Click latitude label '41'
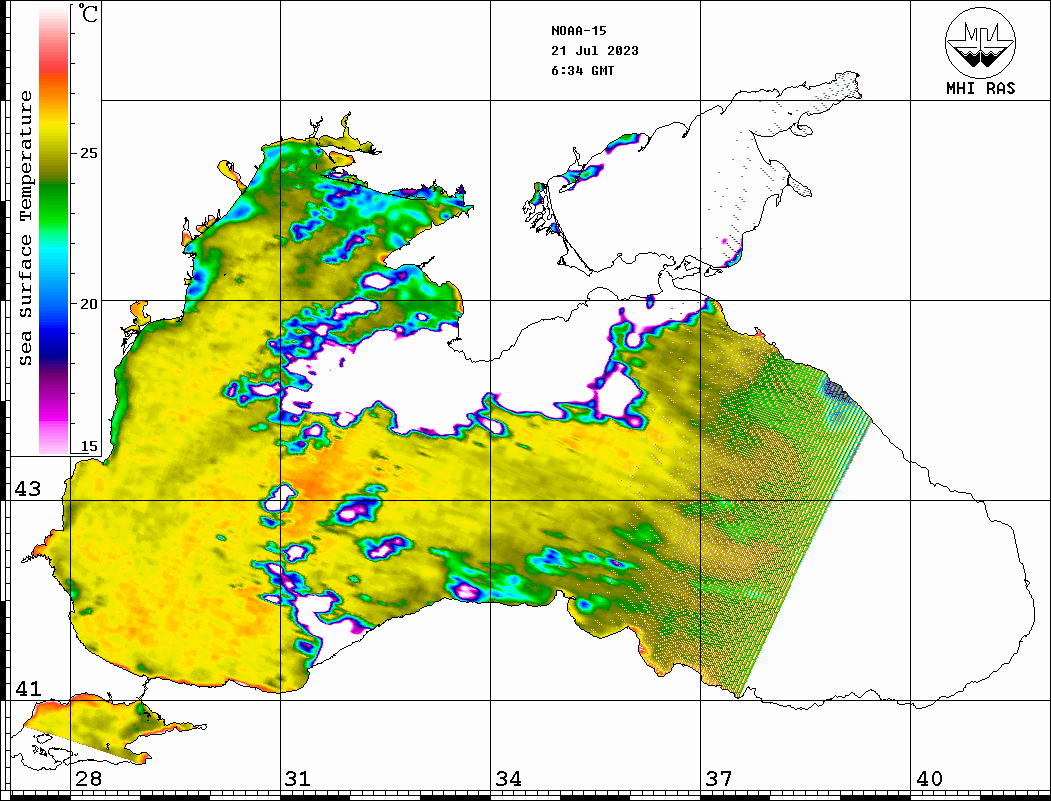Viewport: 1051px width, 801px height. [x=28, y=689]
